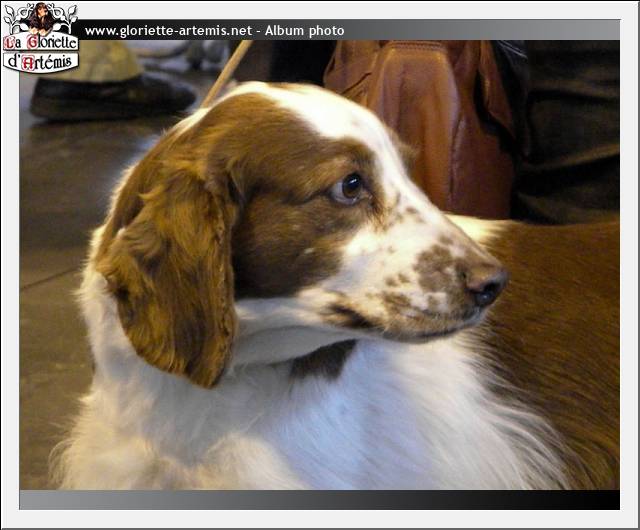The width and height of the screenshot is (640, 530).
Task: Click the speckled spots on dog's muzzle
Action: 430,275
